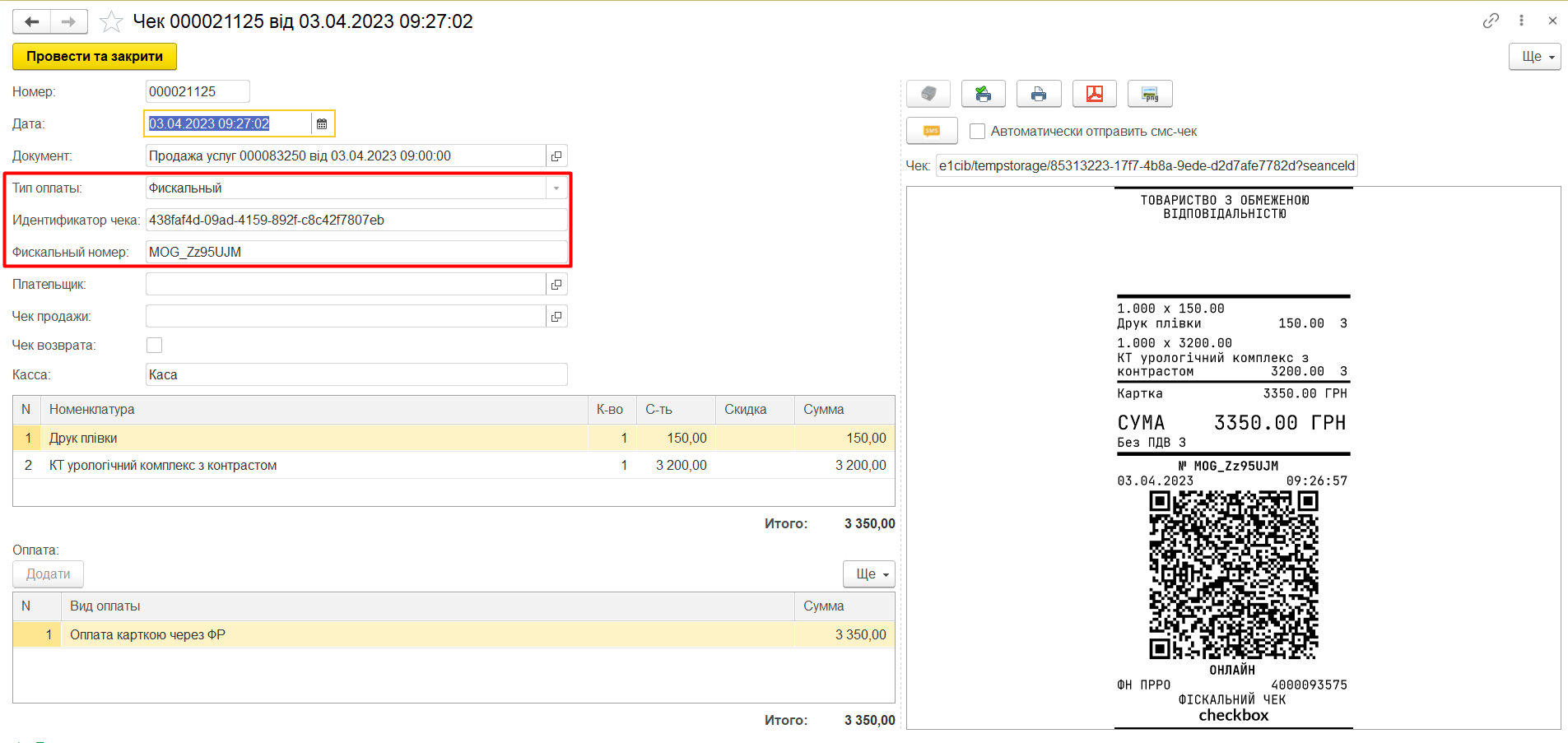Open the Ще menu in Оплата section

tap(868, 574)
